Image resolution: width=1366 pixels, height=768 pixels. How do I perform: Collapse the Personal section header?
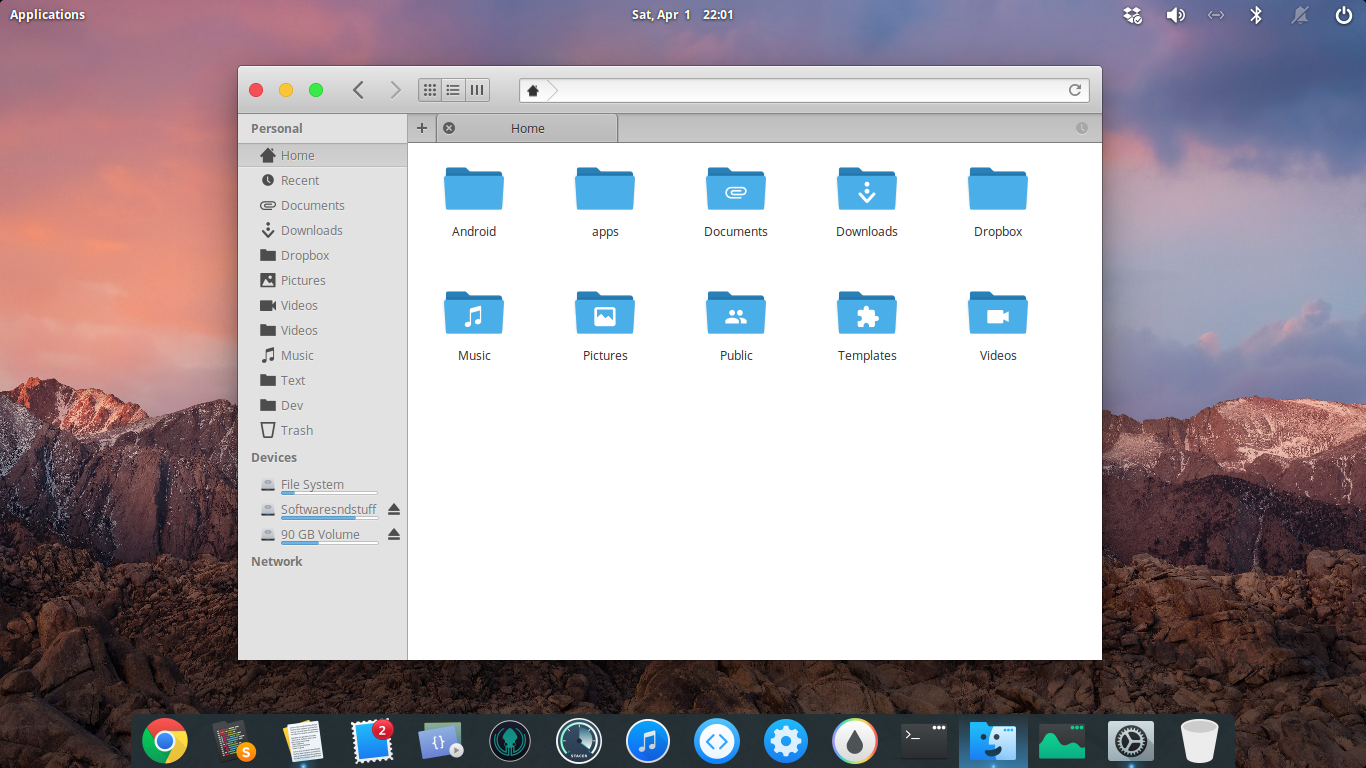pyautogui.click(x=277, y=128)
